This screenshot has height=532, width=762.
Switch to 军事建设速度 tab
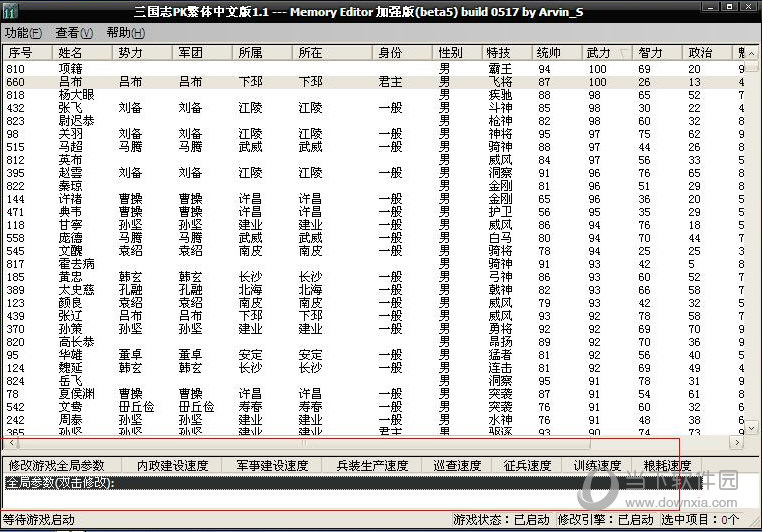click(272, 465)
